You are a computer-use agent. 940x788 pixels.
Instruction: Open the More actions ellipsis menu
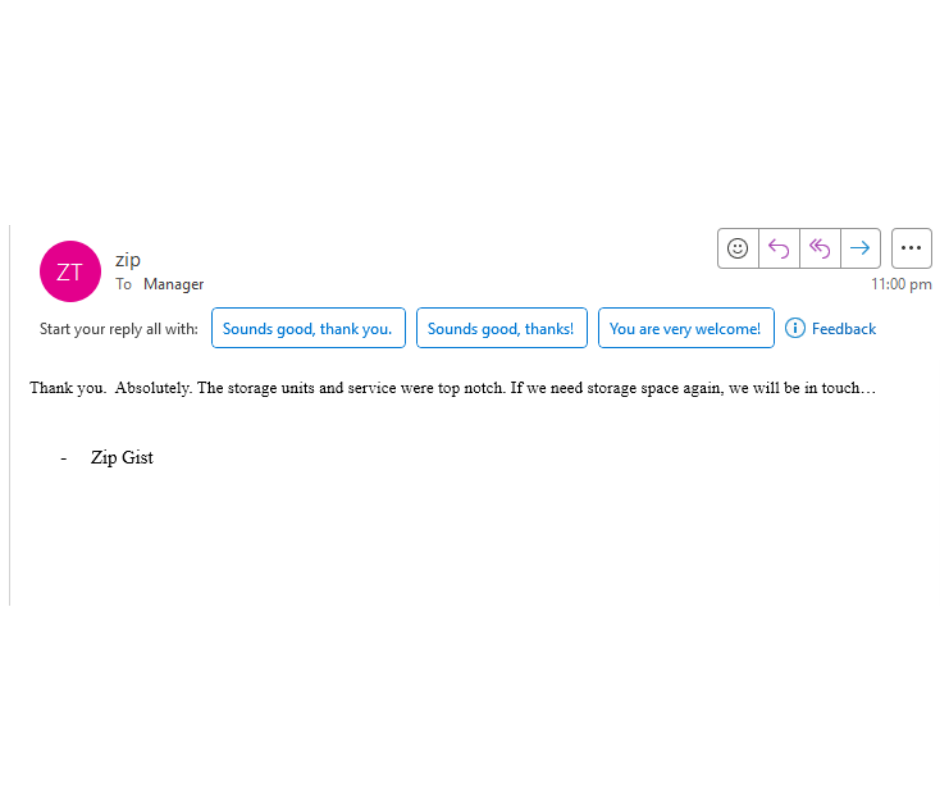tap(911, 249)
